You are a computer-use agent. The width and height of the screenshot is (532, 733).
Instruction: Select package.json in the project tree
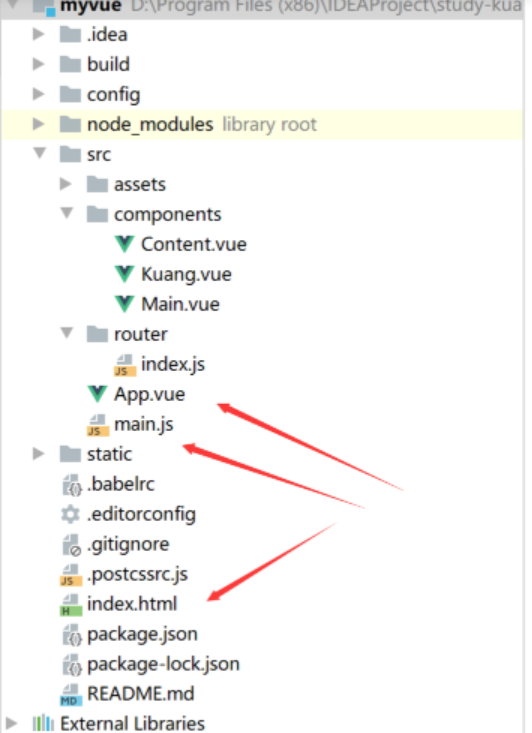tap(142, 635)
